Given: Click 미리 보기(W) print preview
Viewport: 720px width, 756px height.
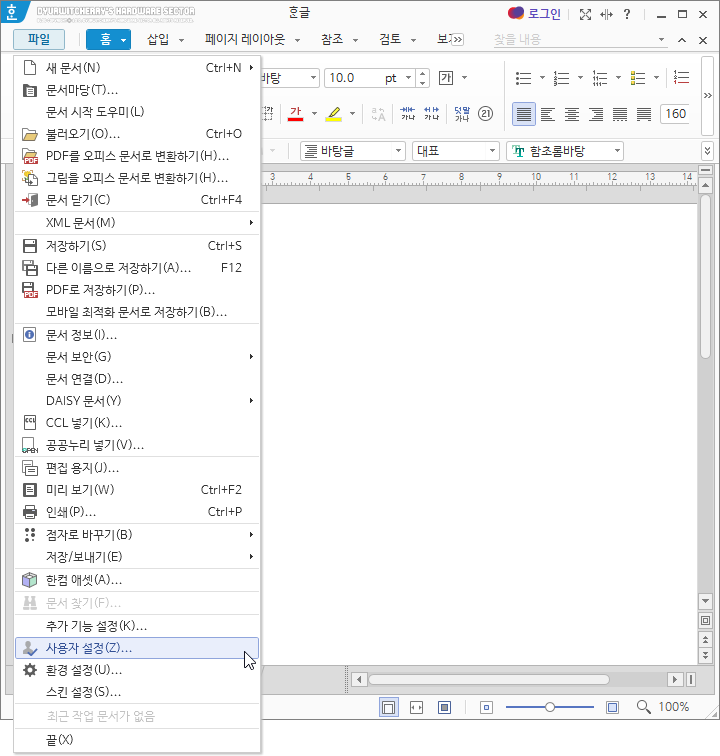Looking at the screenshot, I should [x=137, y=490].
